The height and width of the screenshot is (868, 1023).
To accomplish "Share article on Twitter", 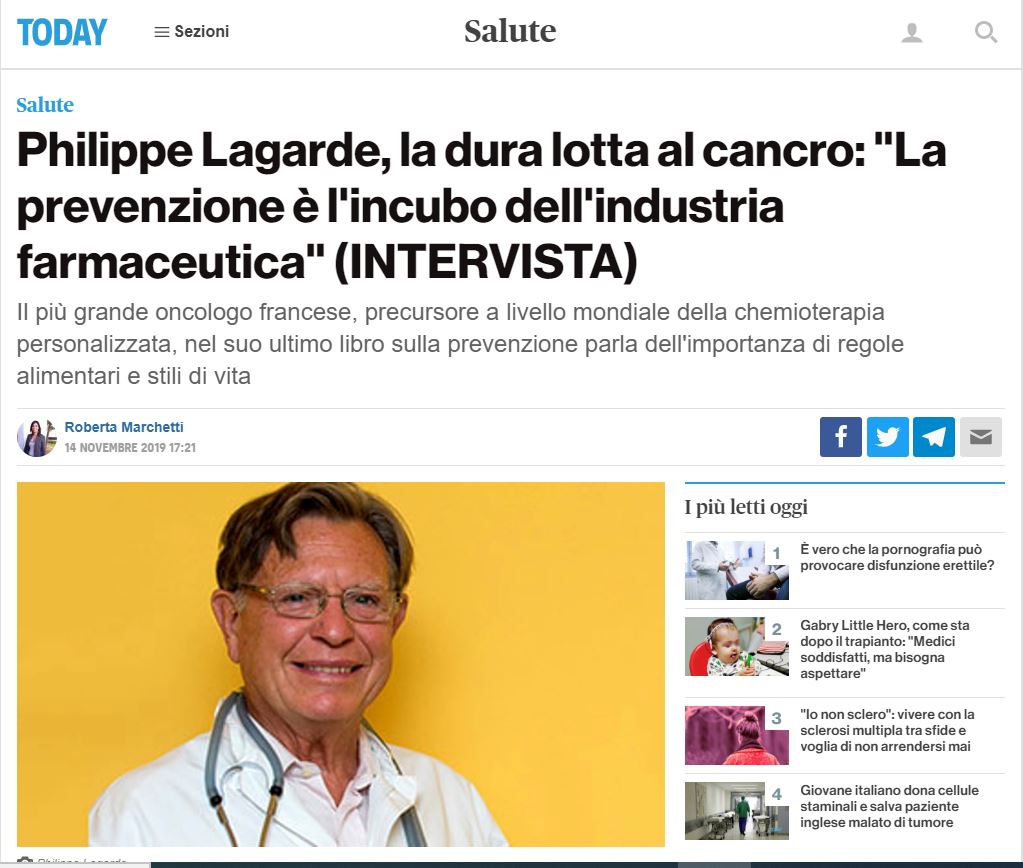I will point(887,437).
